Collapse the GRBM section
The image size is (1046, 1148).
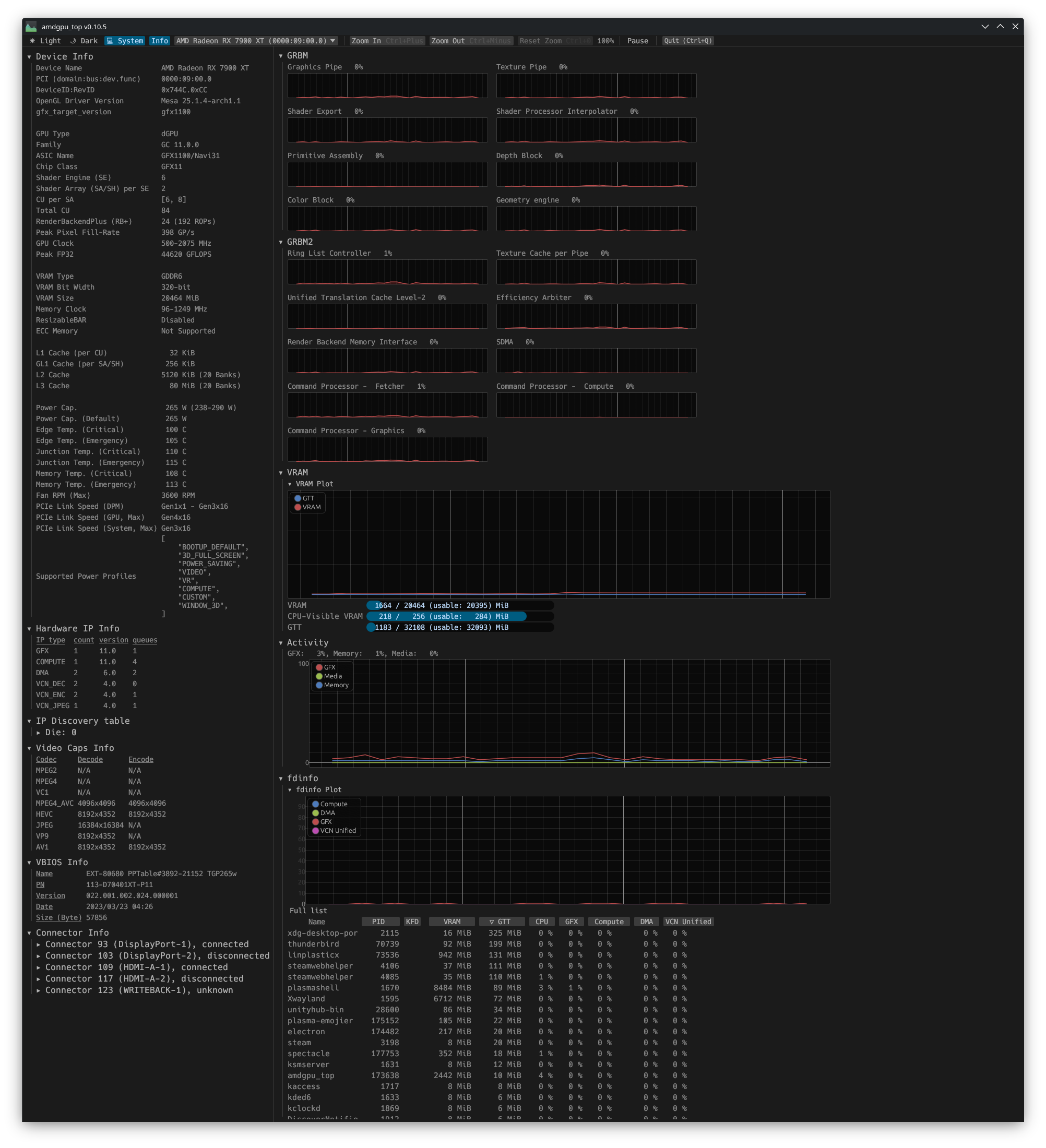[293, 56]
